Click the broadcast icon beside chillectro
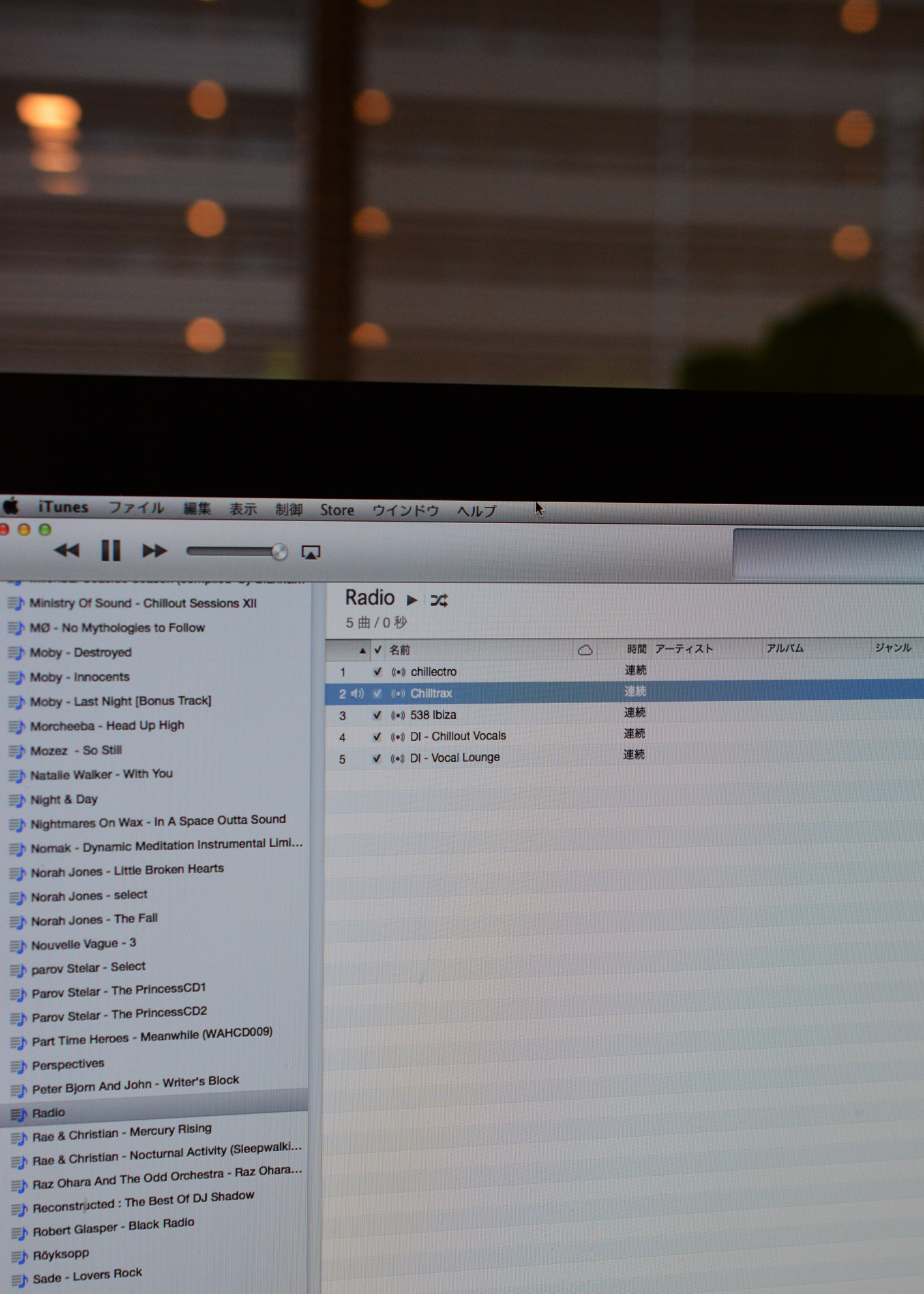Image resolution: width=924 pixels, height=1294 pixels. pos(398,672)
